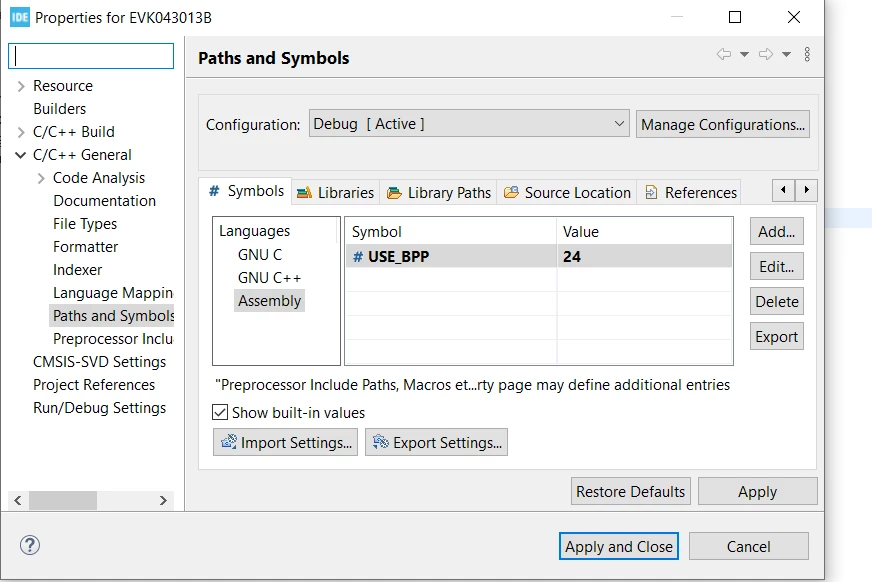Open back history dropdown arrow
Viewport: 872px width, 582px height.
tap(744, 54)
